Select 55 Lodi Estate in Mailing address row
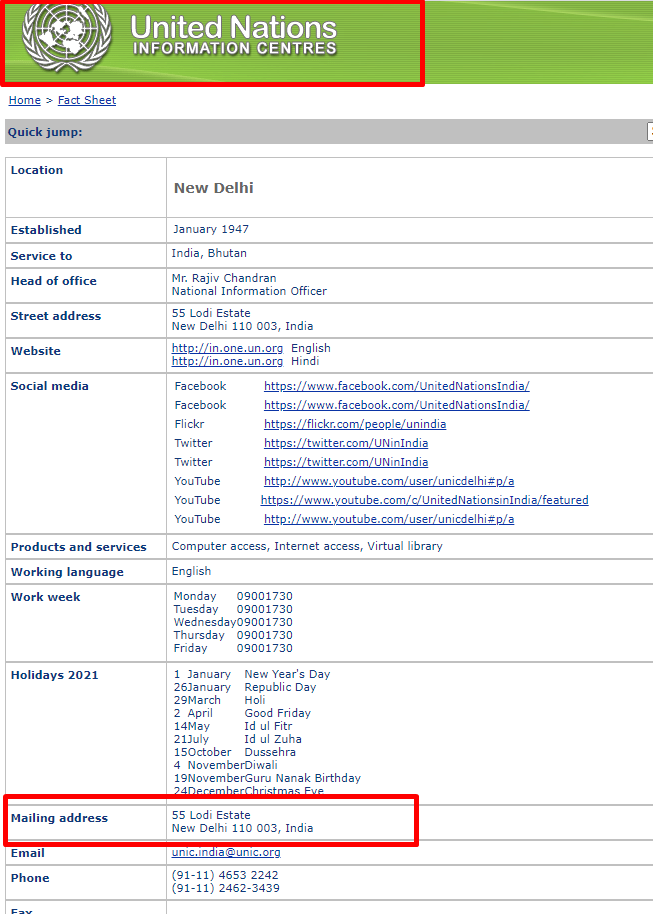 [211, 815]
